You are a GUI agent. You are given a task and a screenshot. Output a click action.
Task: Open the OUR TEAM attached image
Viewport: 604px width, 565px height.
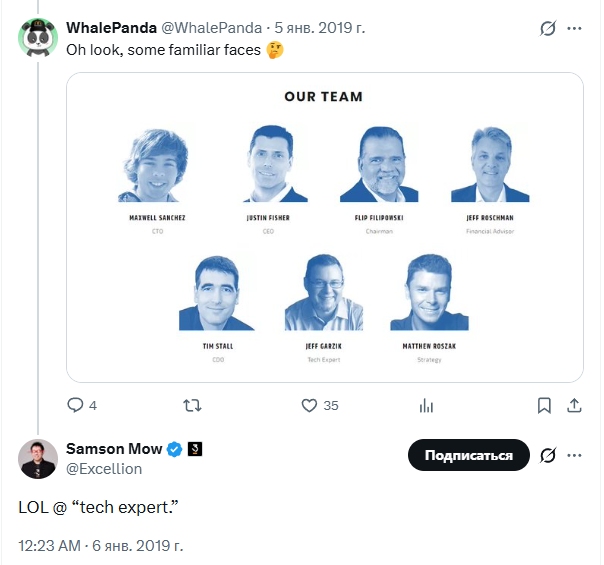324,227
